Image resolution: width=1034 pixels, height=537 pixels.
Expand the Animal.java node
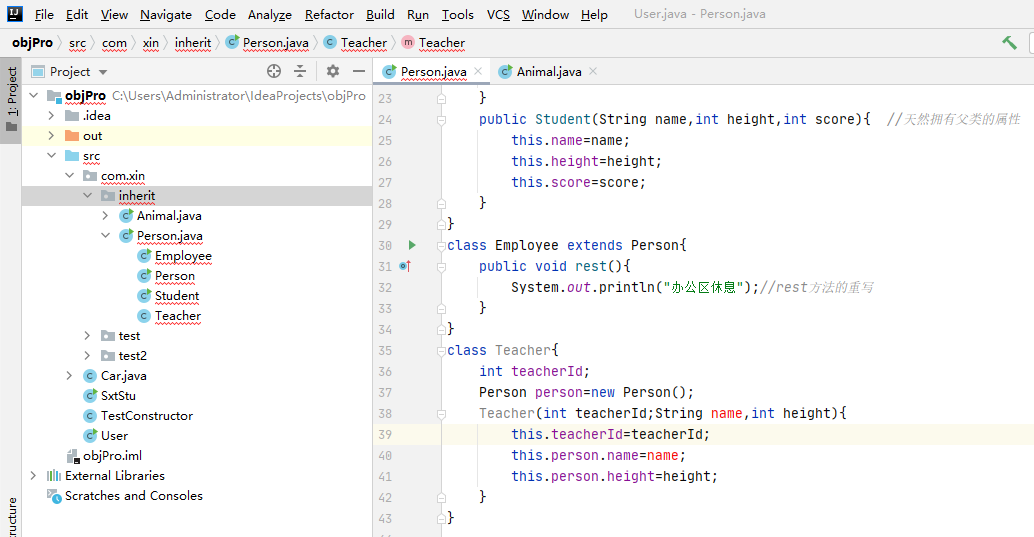click(106, 216)
